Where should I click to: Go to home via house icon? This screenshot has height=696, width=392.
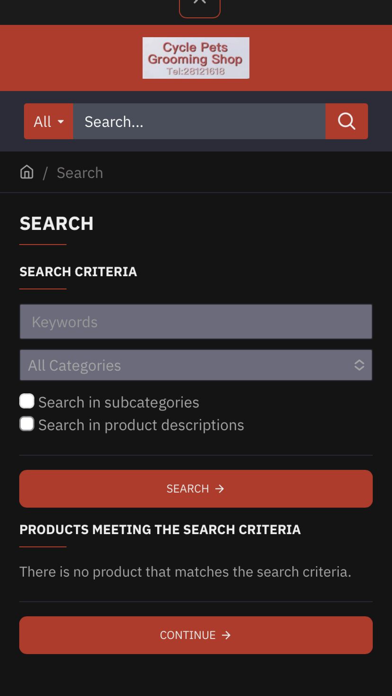click(x=27, y=172)
